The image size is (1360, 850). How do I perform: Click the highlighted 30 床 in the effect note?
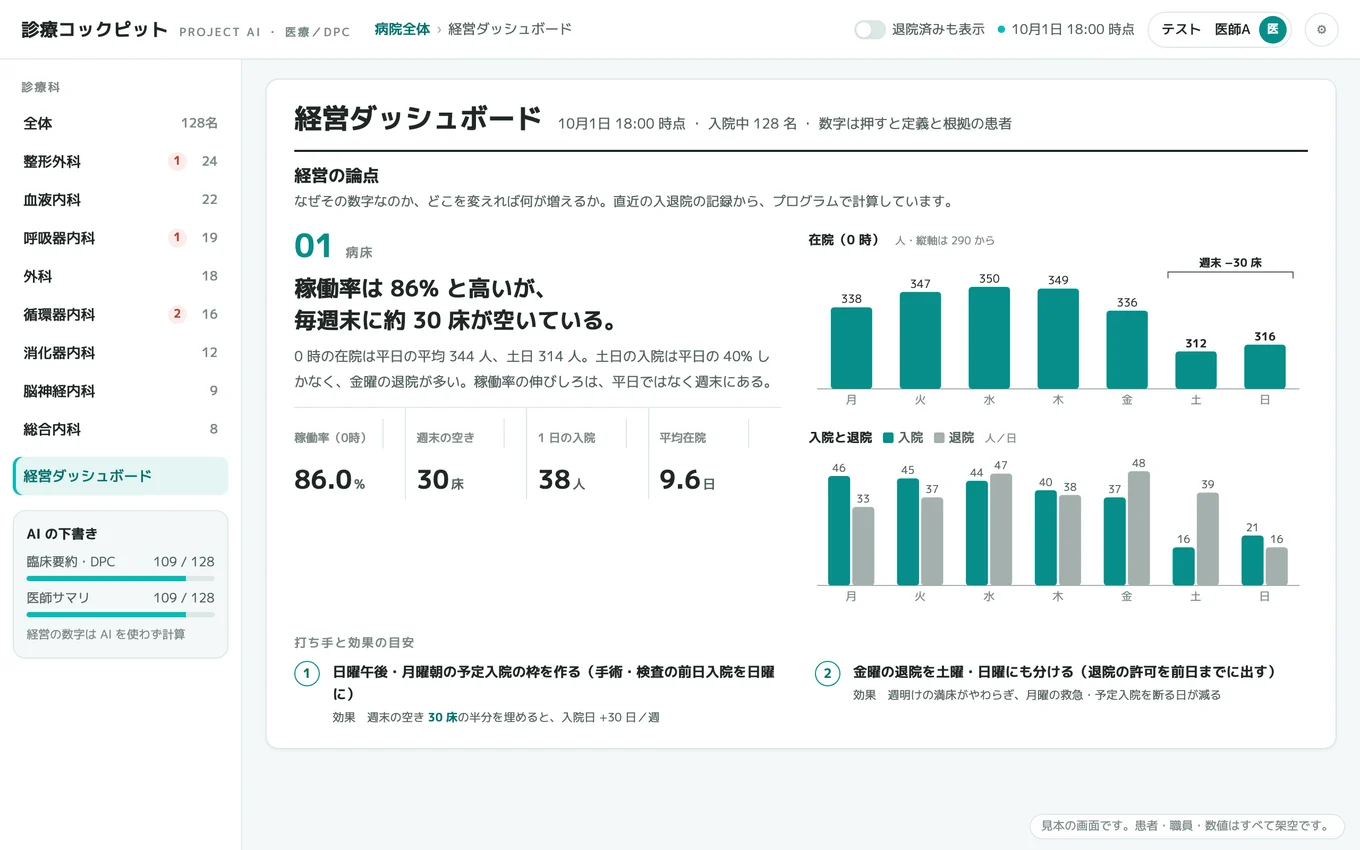point(442,717)
